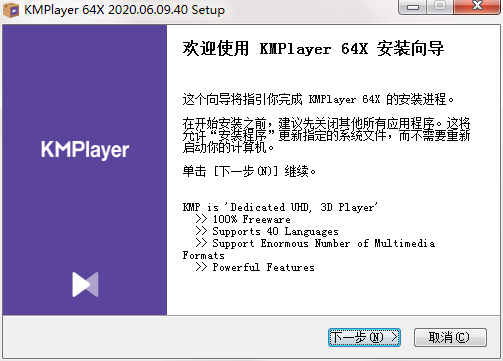The width and height of the screenshot is (503, 361).
Task: Cancel setup with the 取消(C) button
Action: 450,337
